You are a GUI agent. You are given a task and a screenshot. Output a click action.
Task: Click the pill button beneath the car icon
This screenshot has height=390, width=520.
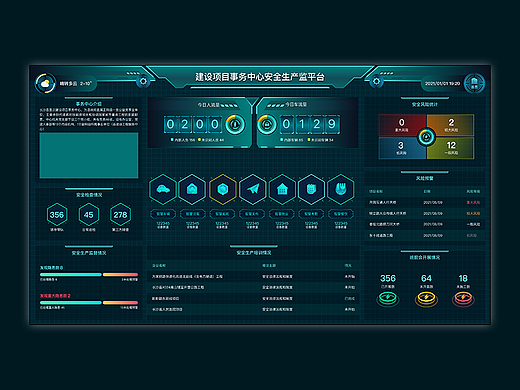pos(163,214)
